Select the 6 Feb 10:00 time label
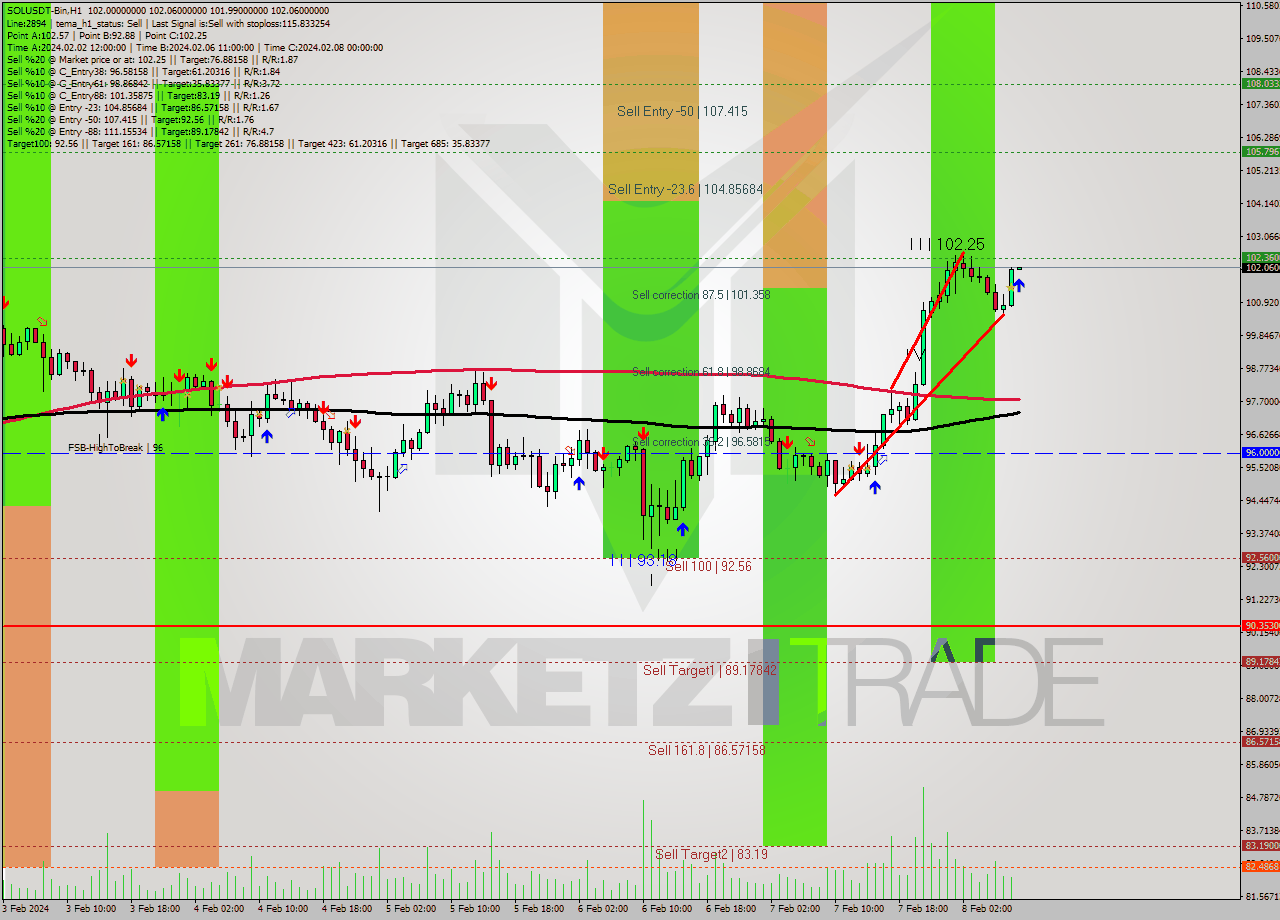 (666, 909)
